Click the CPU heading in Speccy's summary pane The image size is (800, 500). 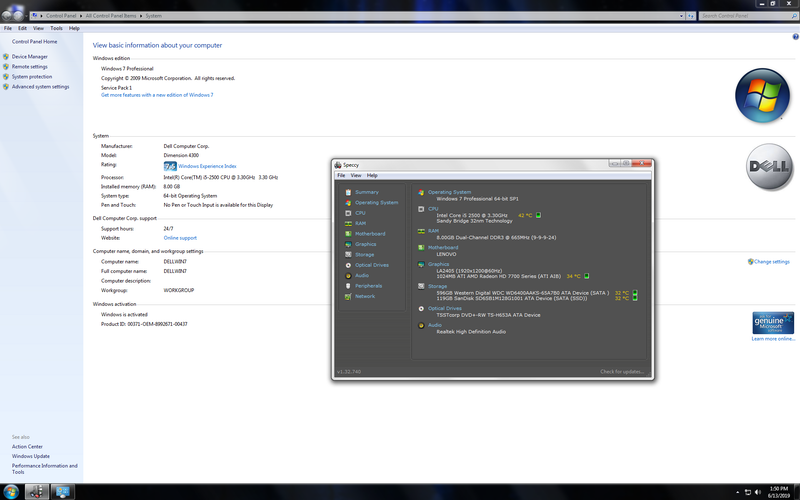pyautogui.click(x=433, y=209)
